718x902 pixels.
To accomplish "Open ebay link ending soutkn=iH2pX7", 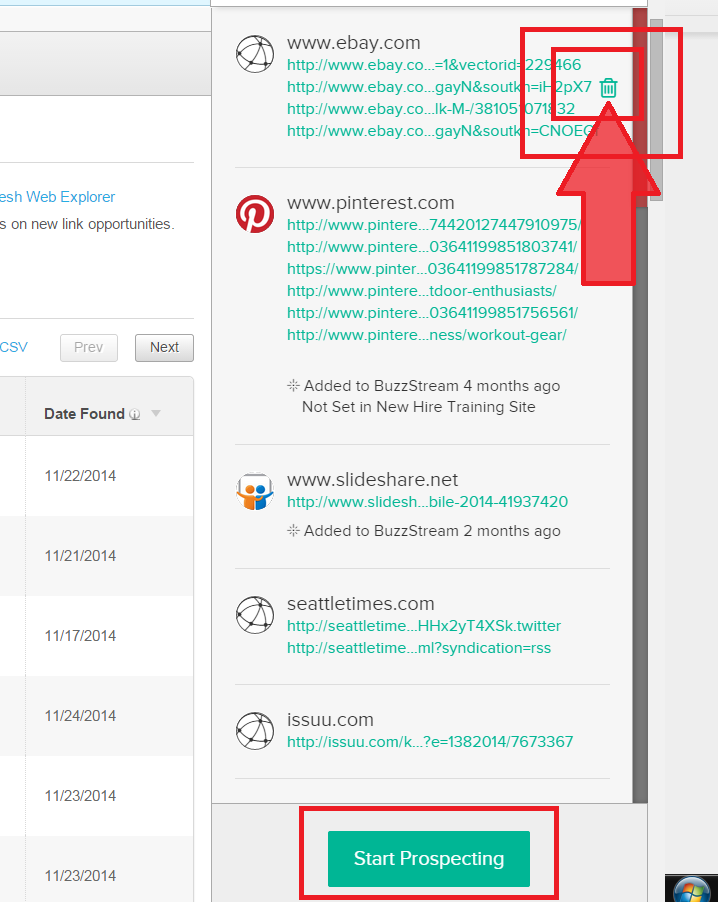I will tap(439, 87).
